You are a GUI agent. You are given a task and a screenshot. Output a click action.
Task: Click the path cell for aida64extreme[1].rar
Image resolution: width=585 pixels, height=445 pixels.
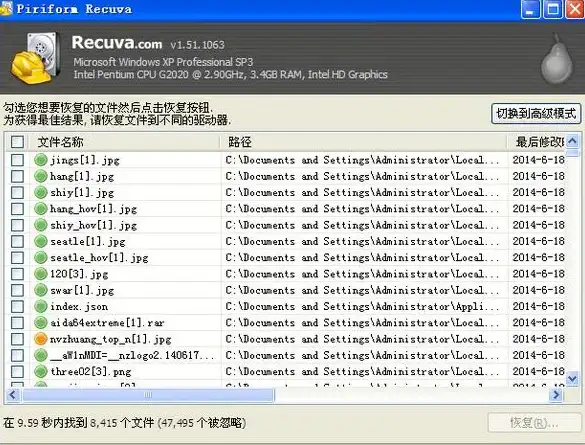pyautogui.click(x=362, y=323)
